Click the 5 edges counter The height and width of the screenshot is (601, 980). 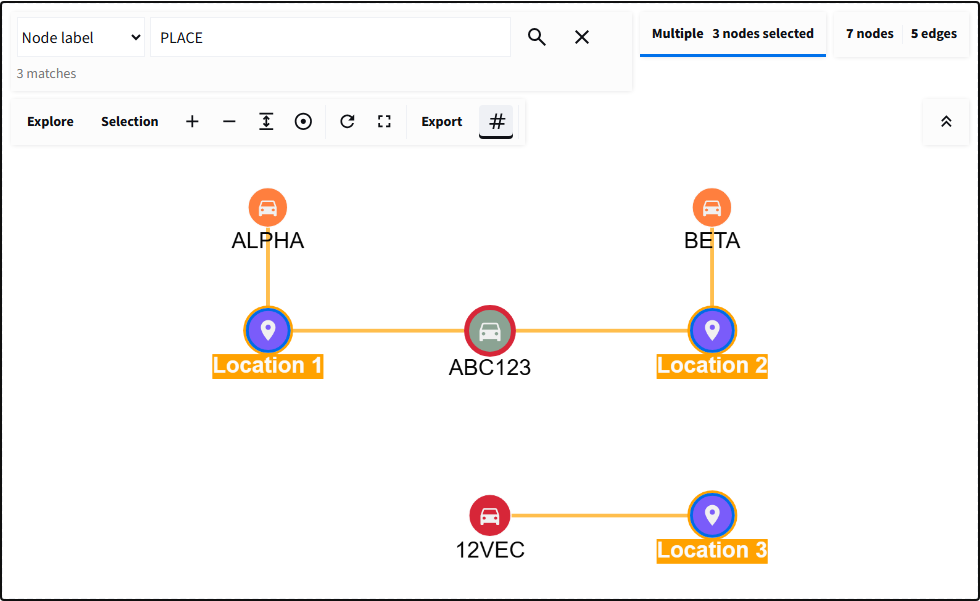pos(934,34)
